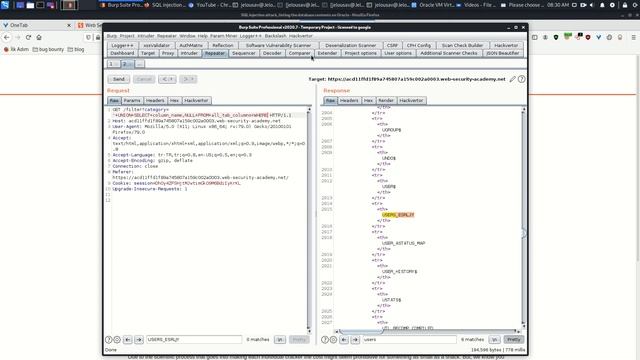Open the response search settings gear icon
This screenshot has height=360, width=640.
(333, 340)
